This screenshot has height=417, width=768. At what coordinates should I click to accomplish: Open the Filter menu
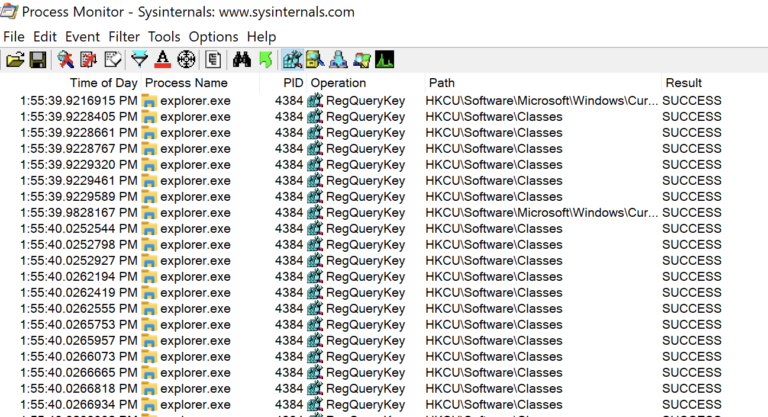124,37
